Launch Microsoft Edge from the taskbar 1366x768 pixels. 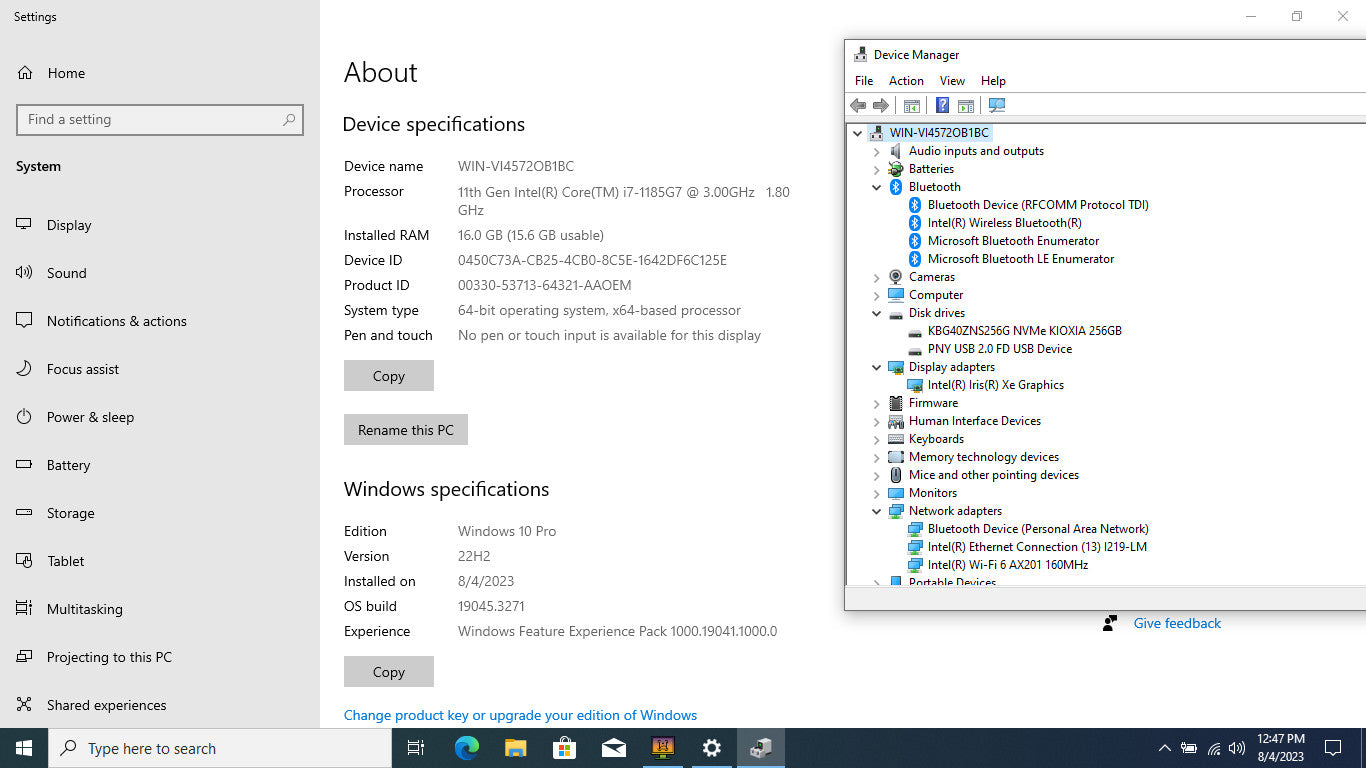tap(467, 748)
